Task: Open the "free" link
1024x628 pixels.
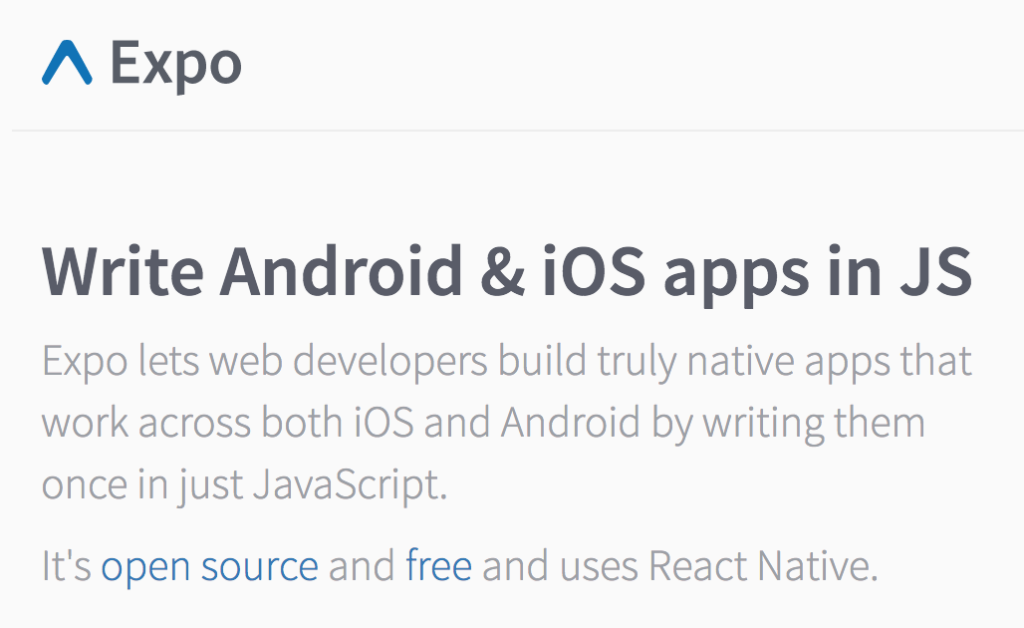Action: [438, 565]
